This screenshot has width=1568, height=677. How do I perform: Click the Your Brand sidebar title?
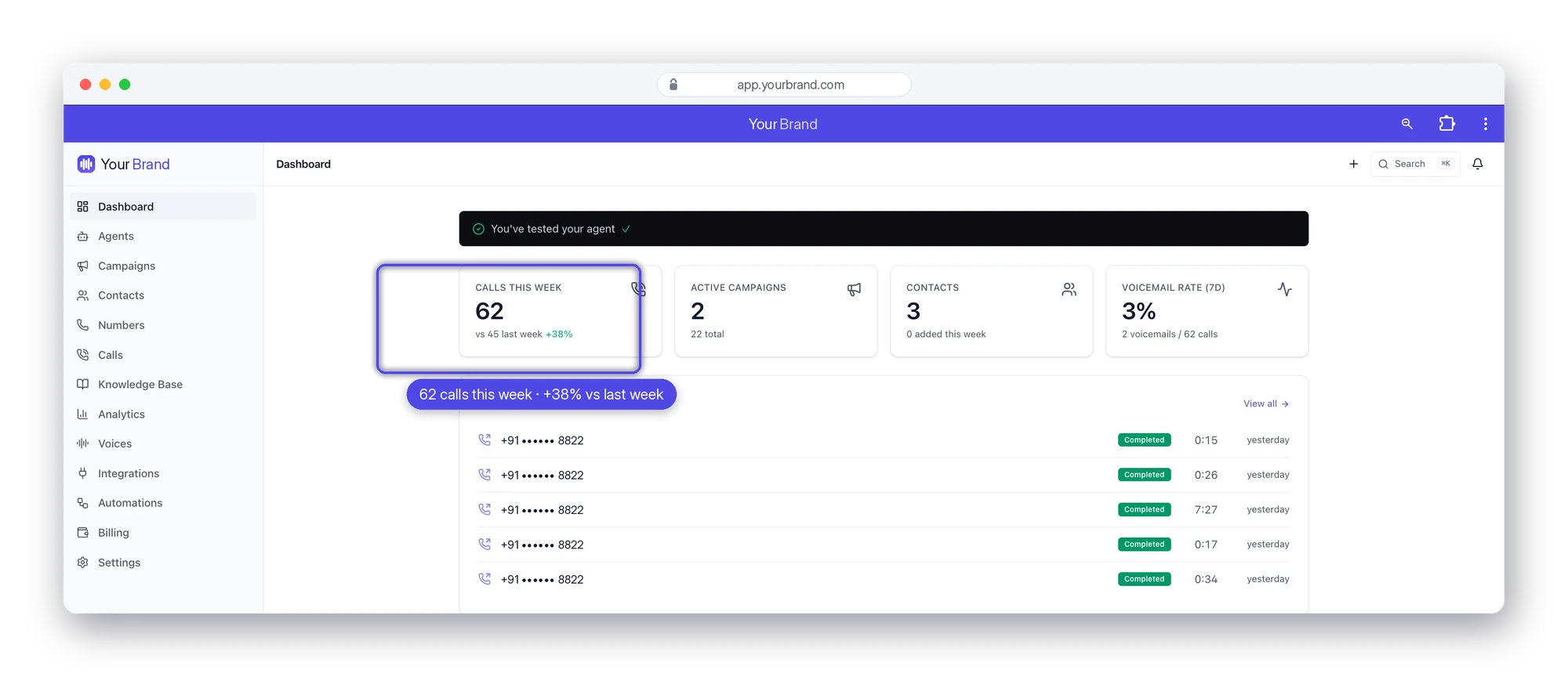pyautogui.click(x=135, y=164)
